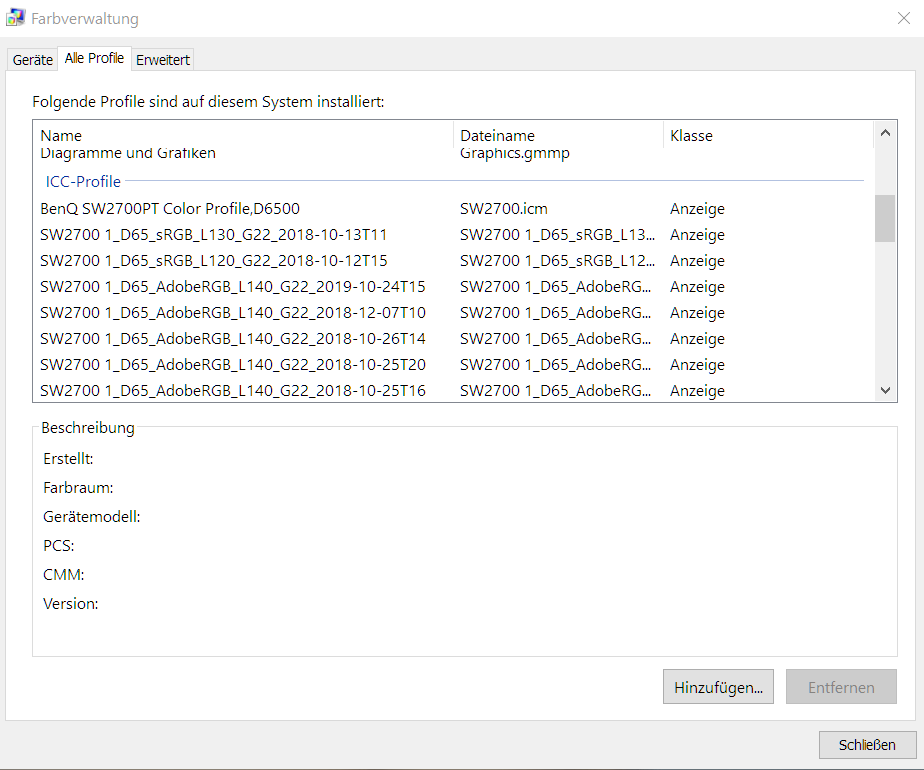Close the Farbverwaltung window with X
This screenshot has height=770, width=924.
coord(904,18)
